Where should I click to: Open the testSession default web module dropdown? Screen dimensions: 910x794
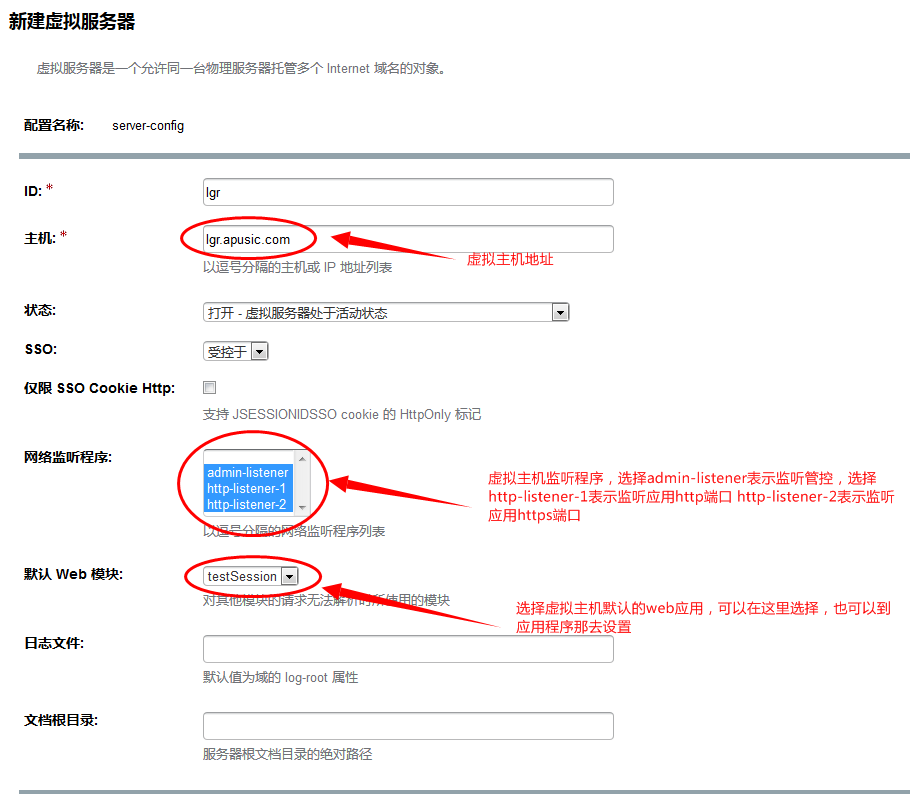click(x=250, y=576)
